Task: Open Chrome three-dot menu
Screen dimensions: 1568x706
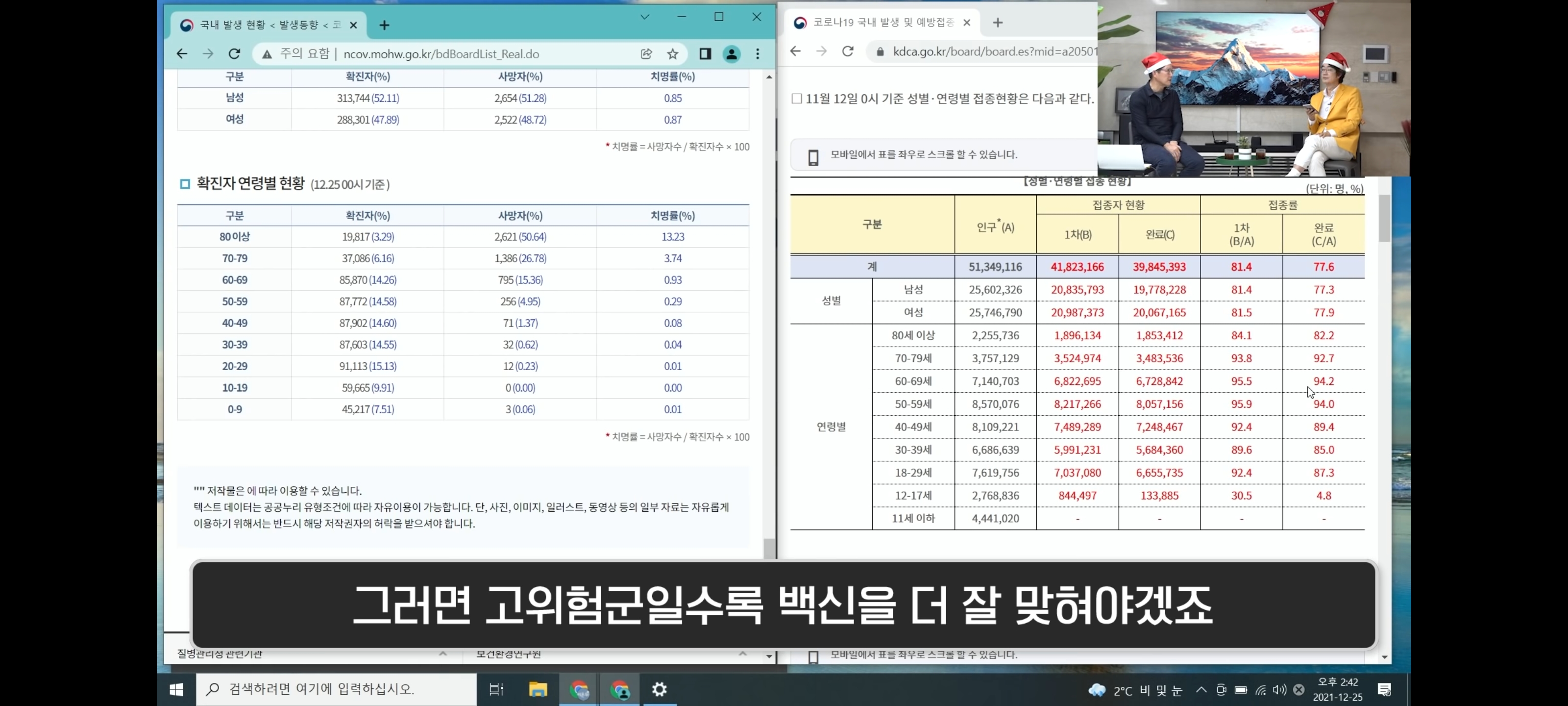Action: [x=758, y=54]
